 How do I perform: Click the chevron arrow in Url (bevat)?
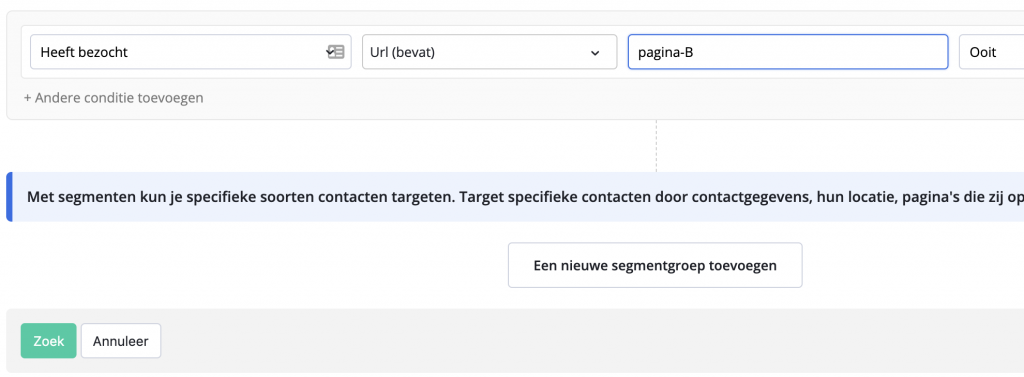pos(595,53)
